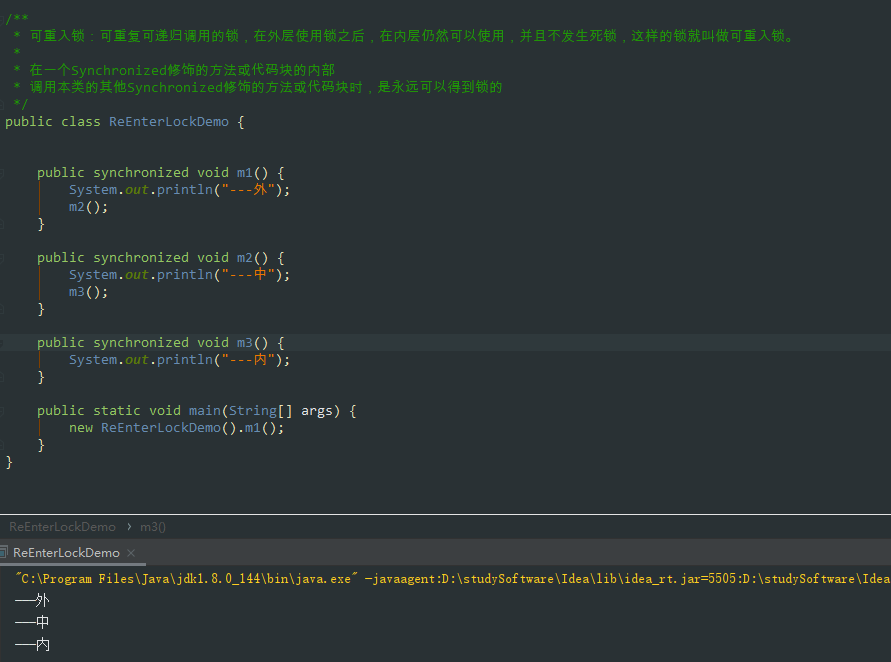Click m3 in its method declaration

click(x=244, y=343)
